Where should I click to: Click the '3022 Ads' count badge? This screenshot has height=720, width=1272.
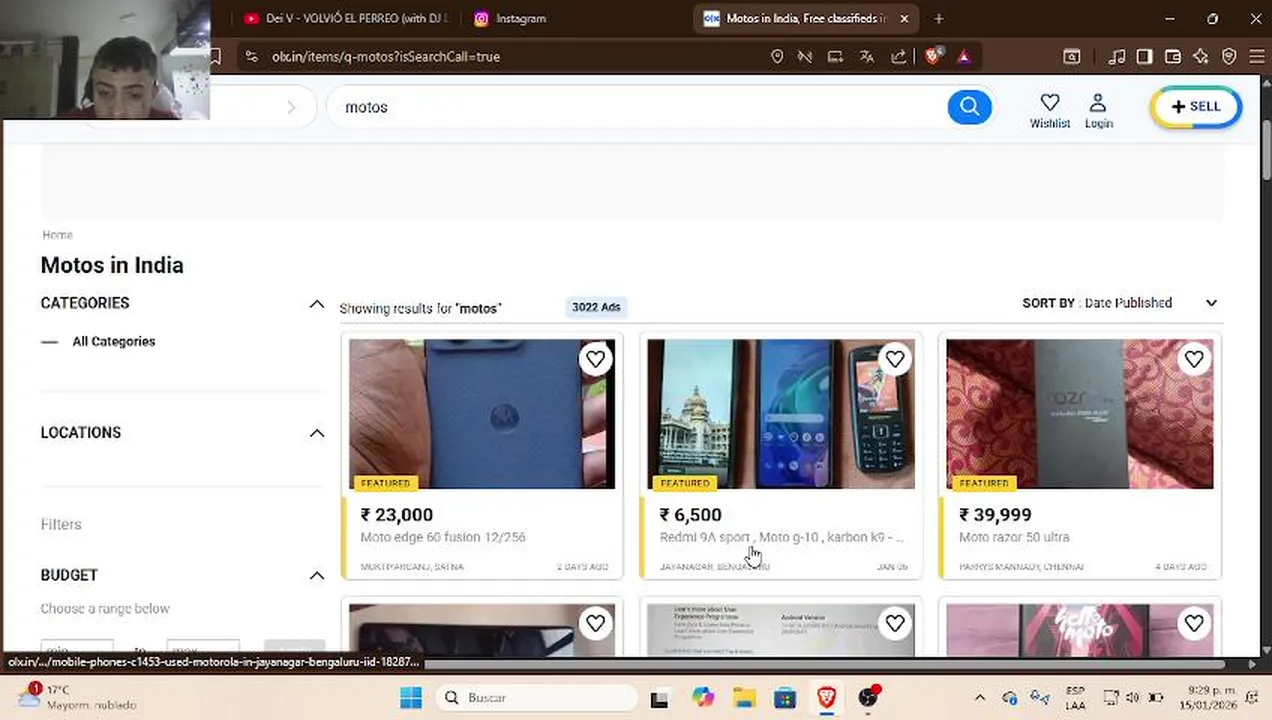click(x=596, y=307)
